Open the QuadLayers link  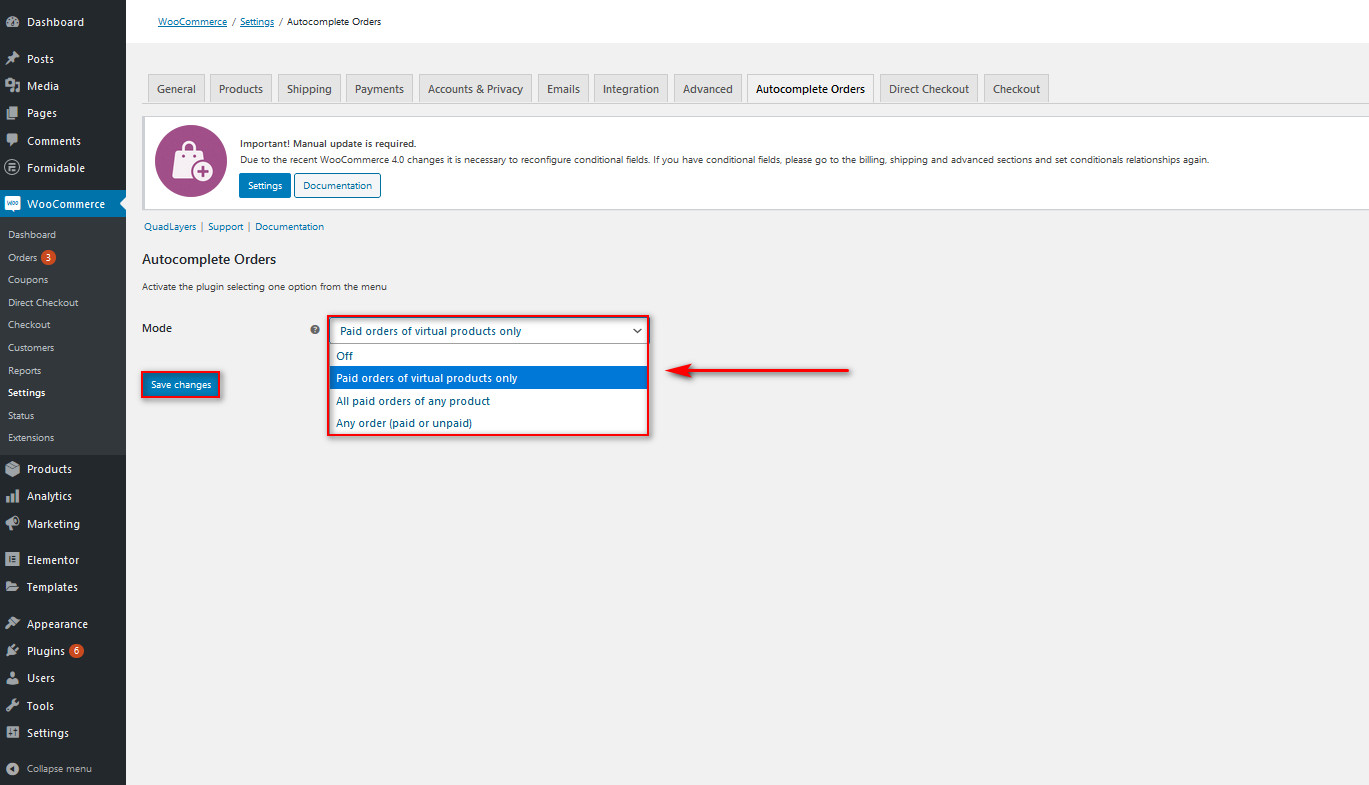[170, 227]
